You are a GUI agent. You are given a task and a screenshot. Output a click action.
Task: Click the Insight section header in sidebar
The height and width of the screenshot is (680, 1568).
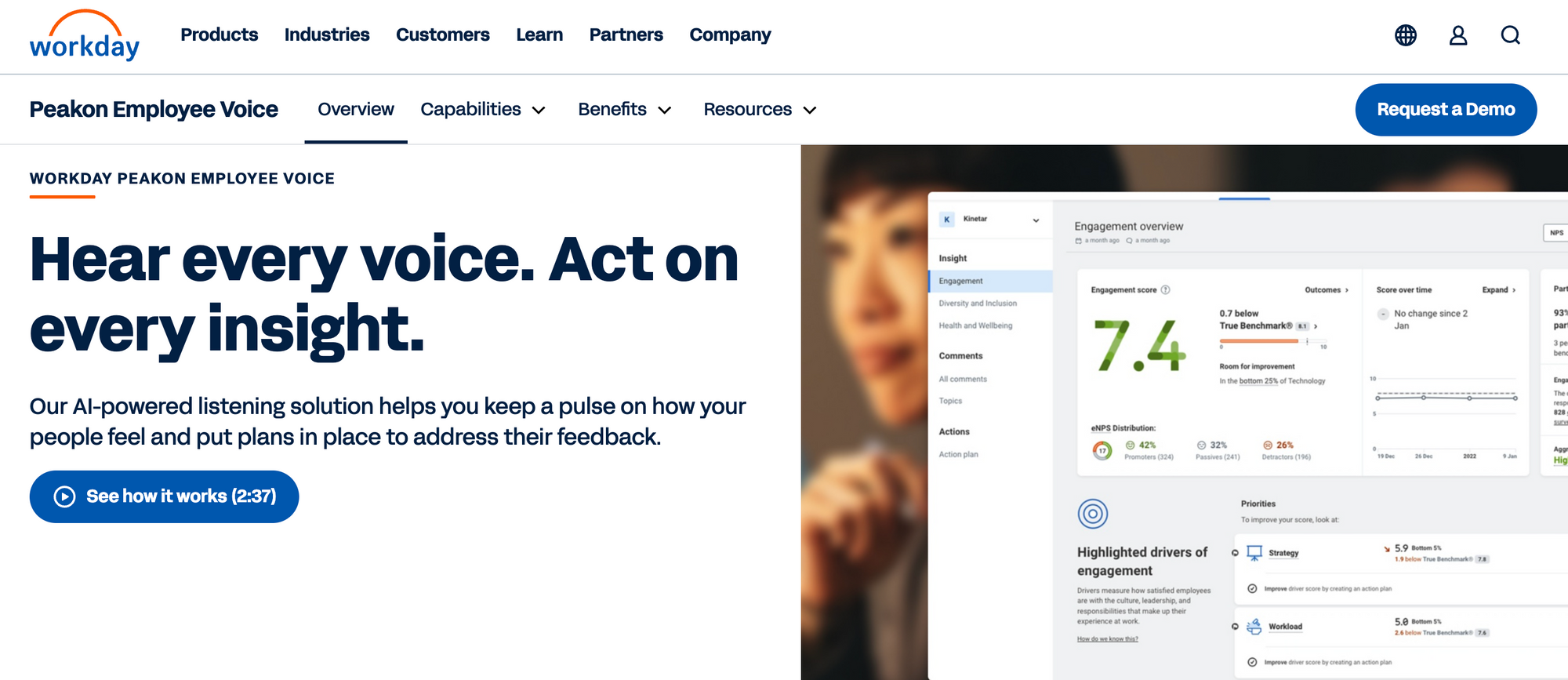coord(953,258)
